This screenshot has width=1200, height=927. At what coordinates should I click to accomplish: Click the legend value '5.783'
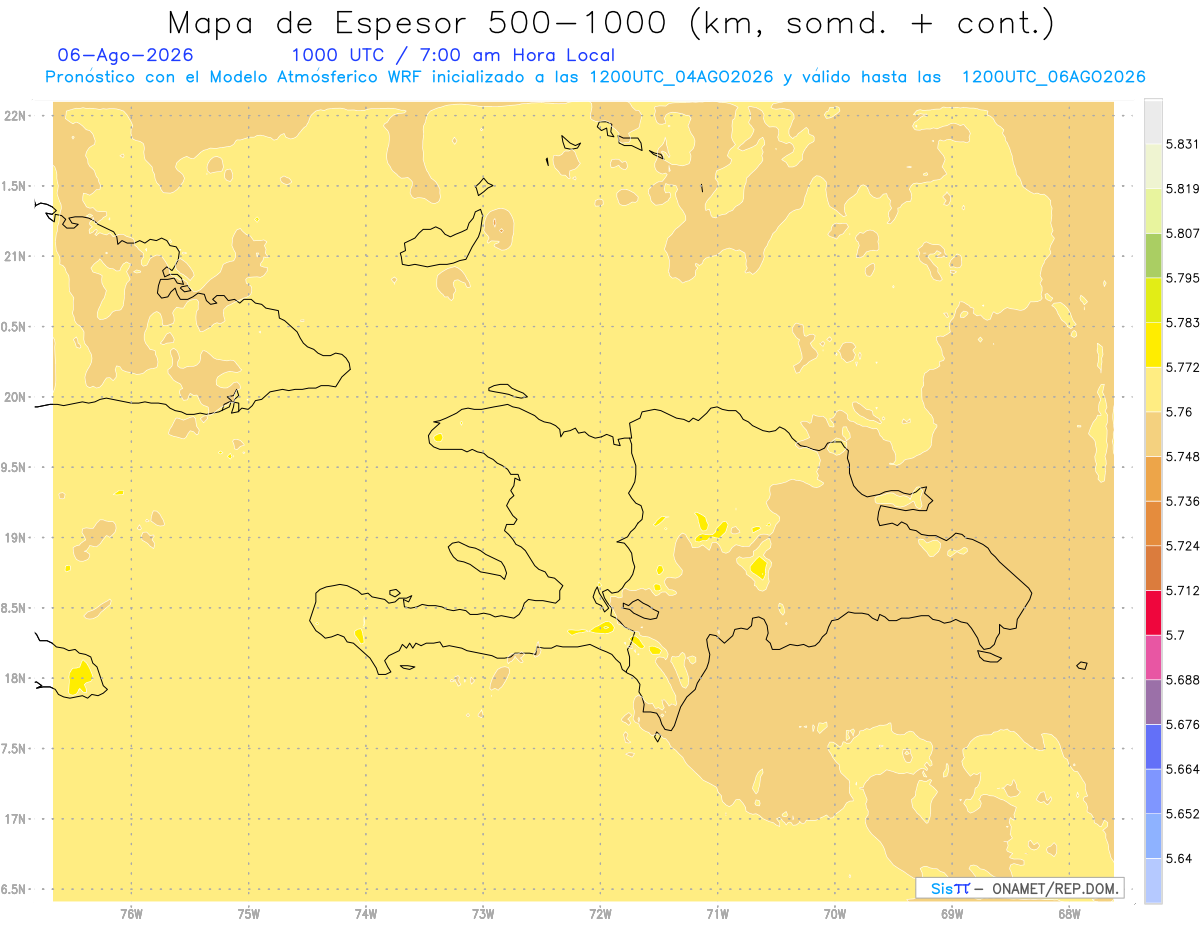pos(1182,323)
